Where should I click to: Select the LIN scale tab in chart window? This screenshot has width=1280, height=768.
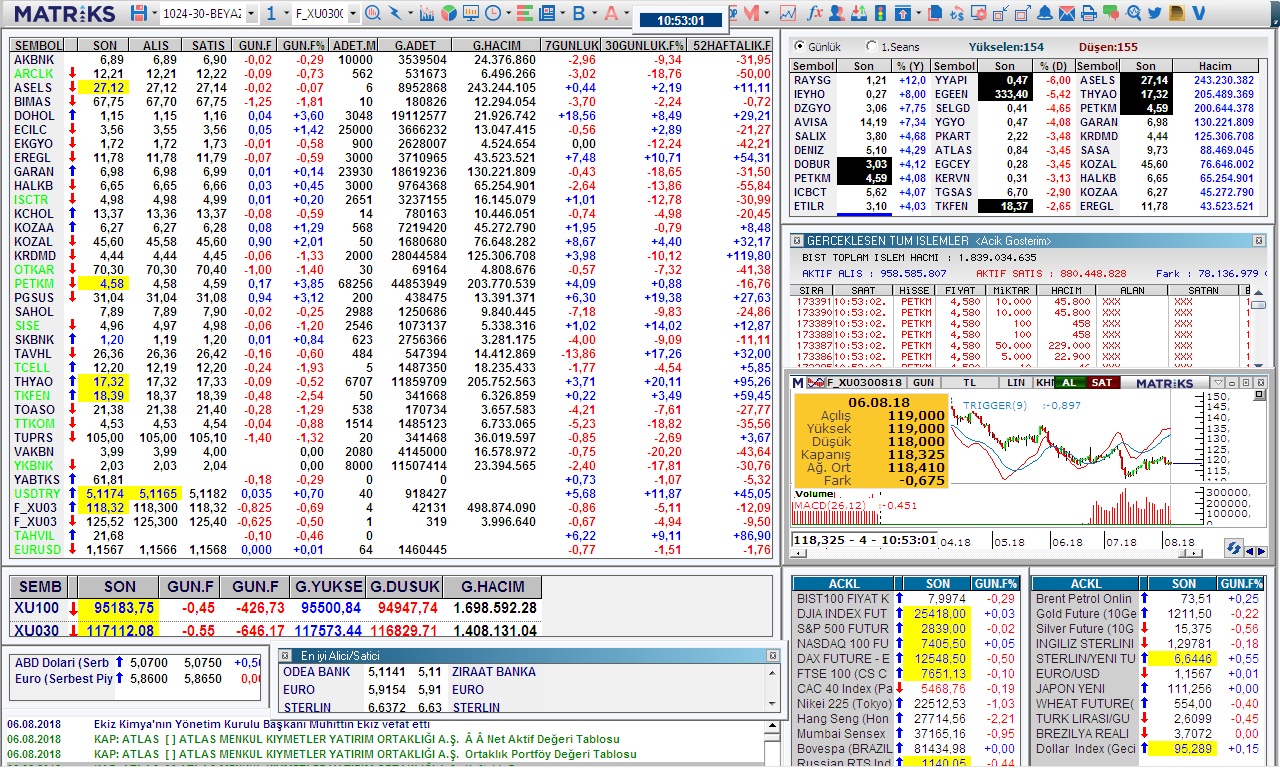click(1016, 383)
